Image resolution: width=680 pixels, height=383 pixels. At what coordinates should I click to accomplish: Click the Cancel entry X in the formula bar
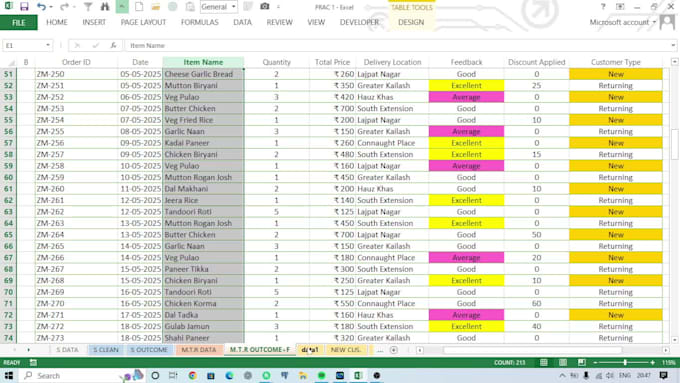[77, 45]
